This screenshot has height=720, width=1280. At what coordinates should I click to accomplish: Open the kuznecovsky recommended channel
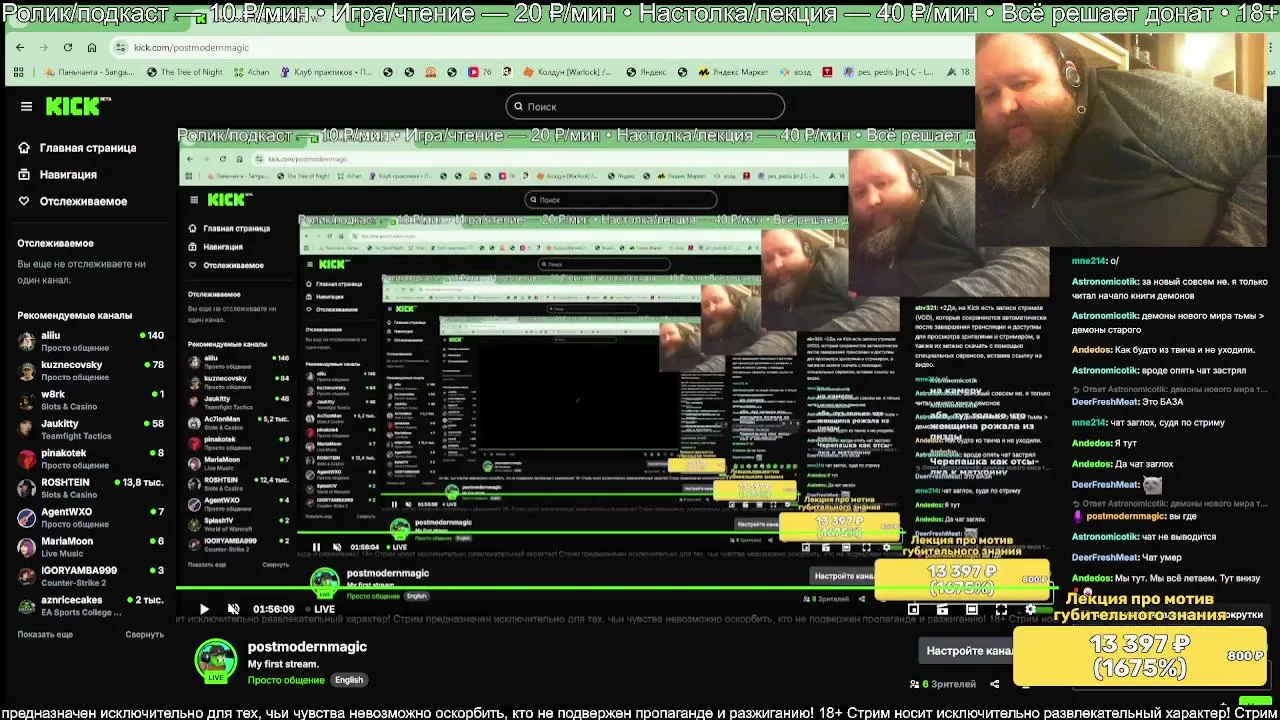tap(90, 370)
